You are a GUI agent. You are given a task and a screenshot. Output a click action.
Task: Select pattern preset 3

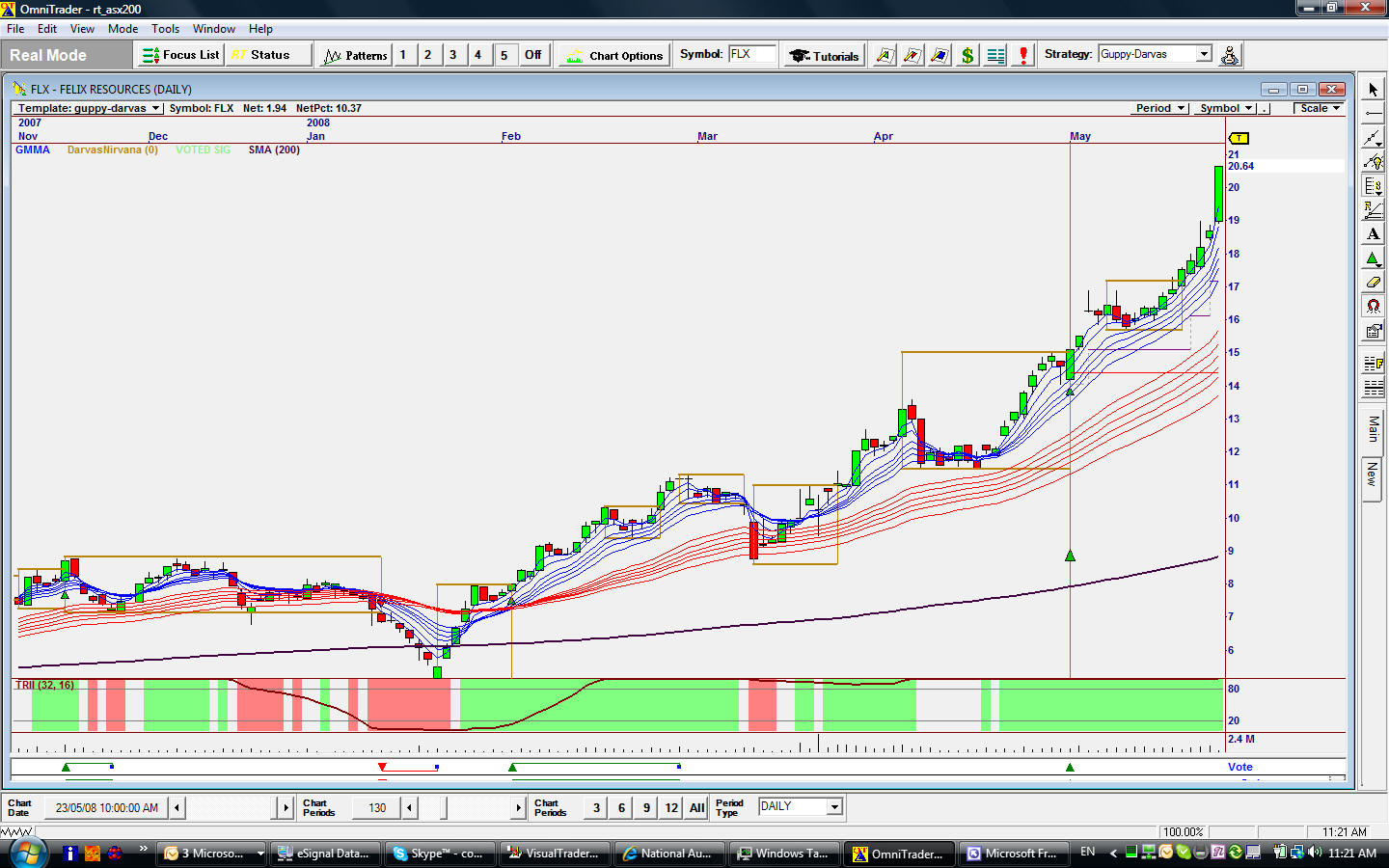[x=453, y=55]
